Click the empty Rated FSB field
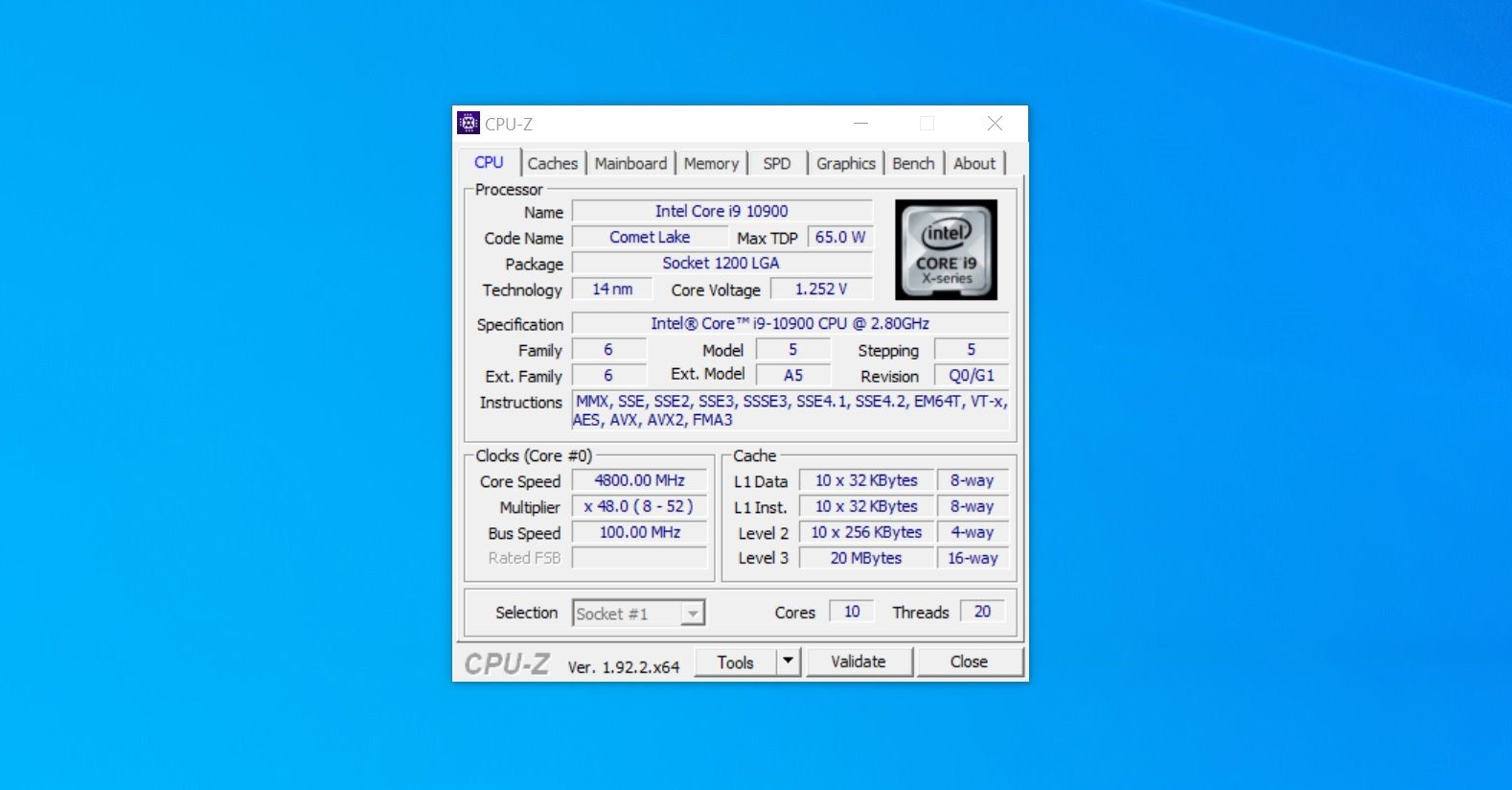 [640, 558]
